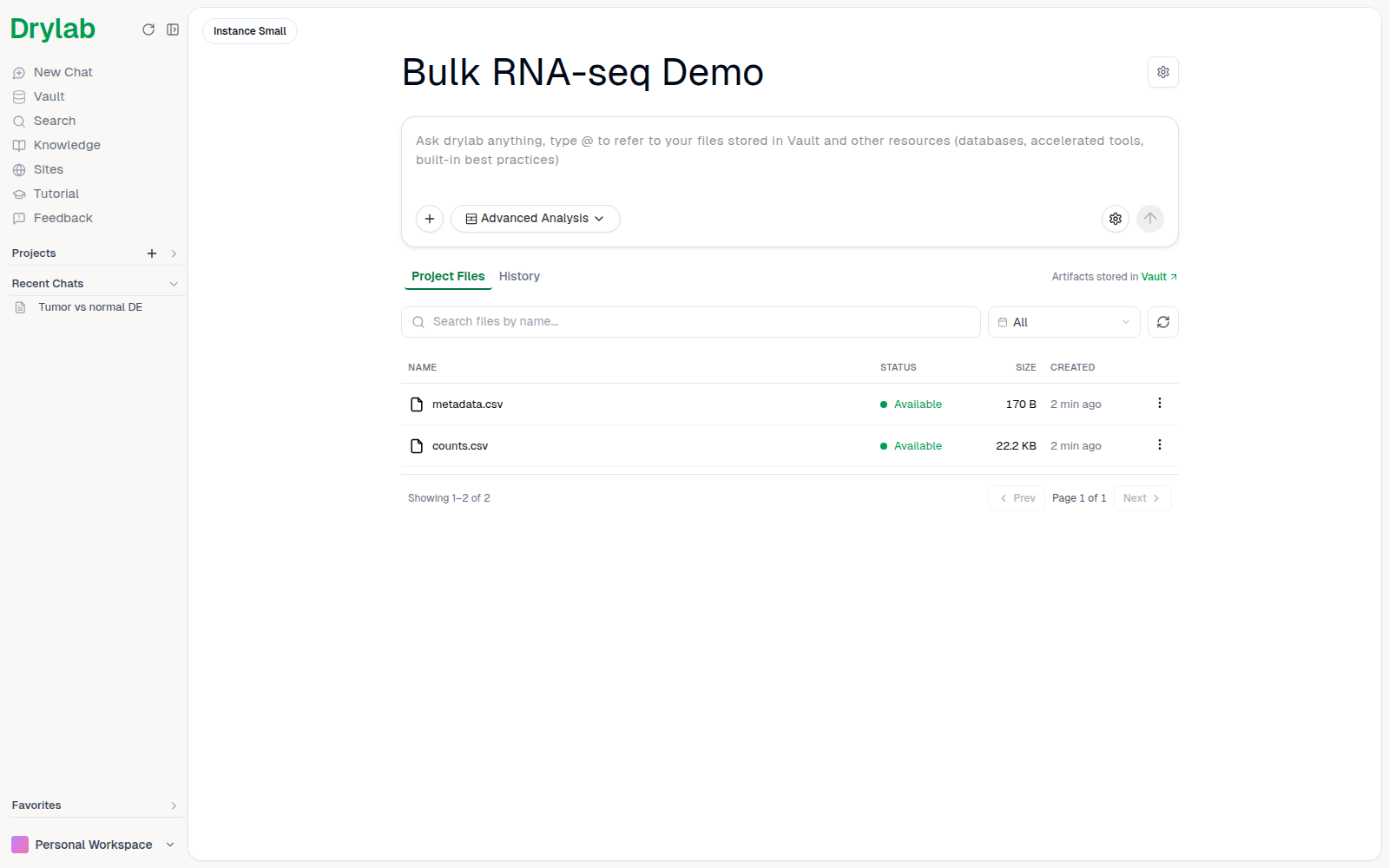Click the Available status for counts.csv
Image resolution: width=1389 pixels, height=868 pixels.
(912, 446)
